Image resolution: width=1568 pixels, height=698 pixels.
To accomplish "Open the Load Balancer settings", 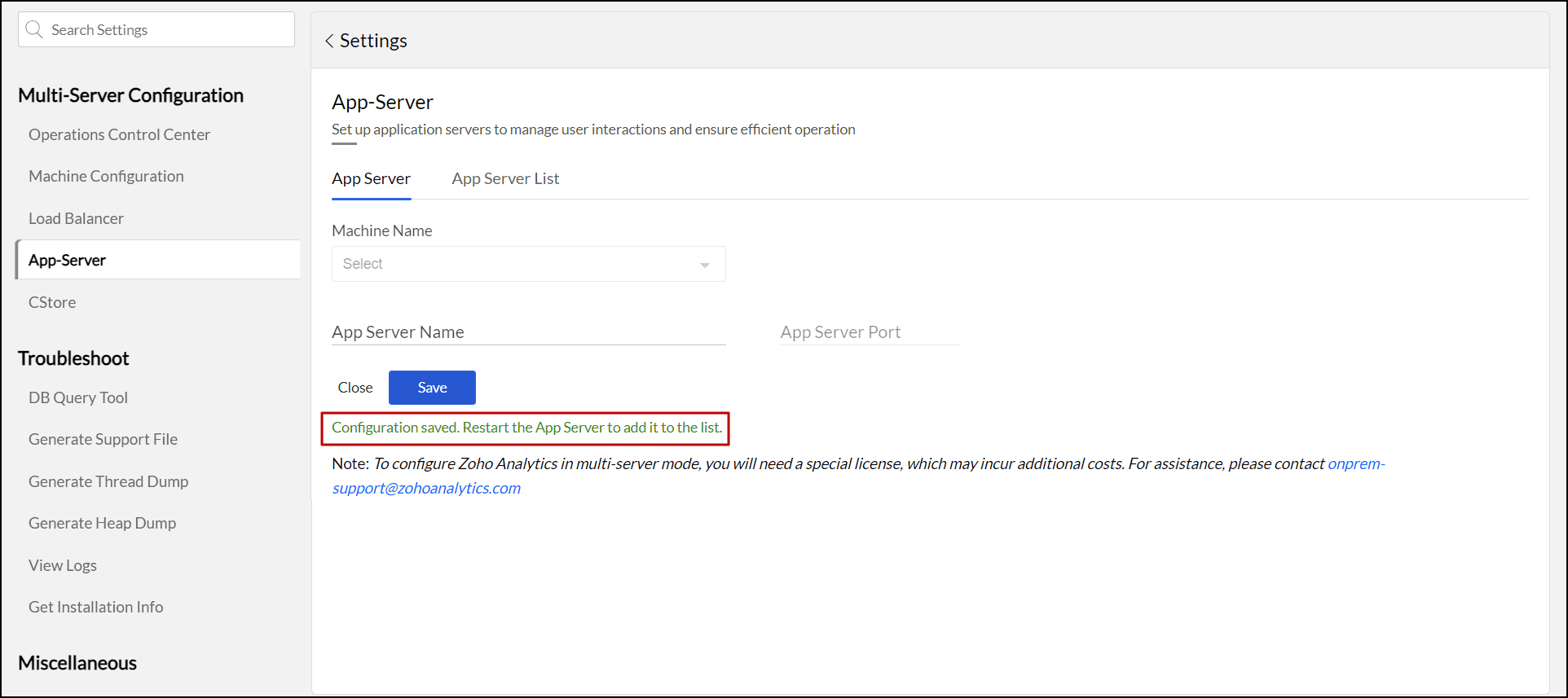I will tap(76, 218).
